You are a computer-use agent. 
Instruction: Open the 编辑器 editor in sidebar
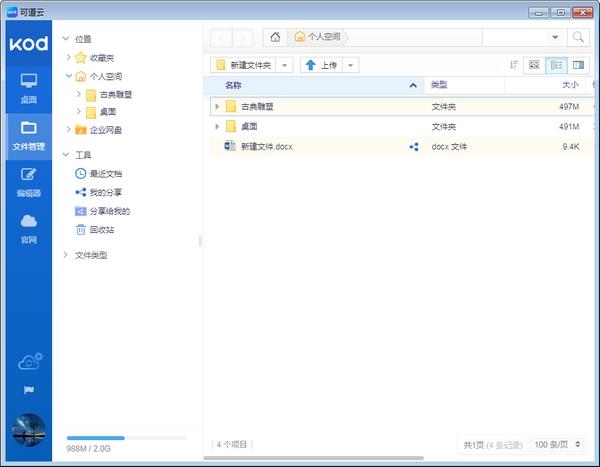tap(28, 180)
